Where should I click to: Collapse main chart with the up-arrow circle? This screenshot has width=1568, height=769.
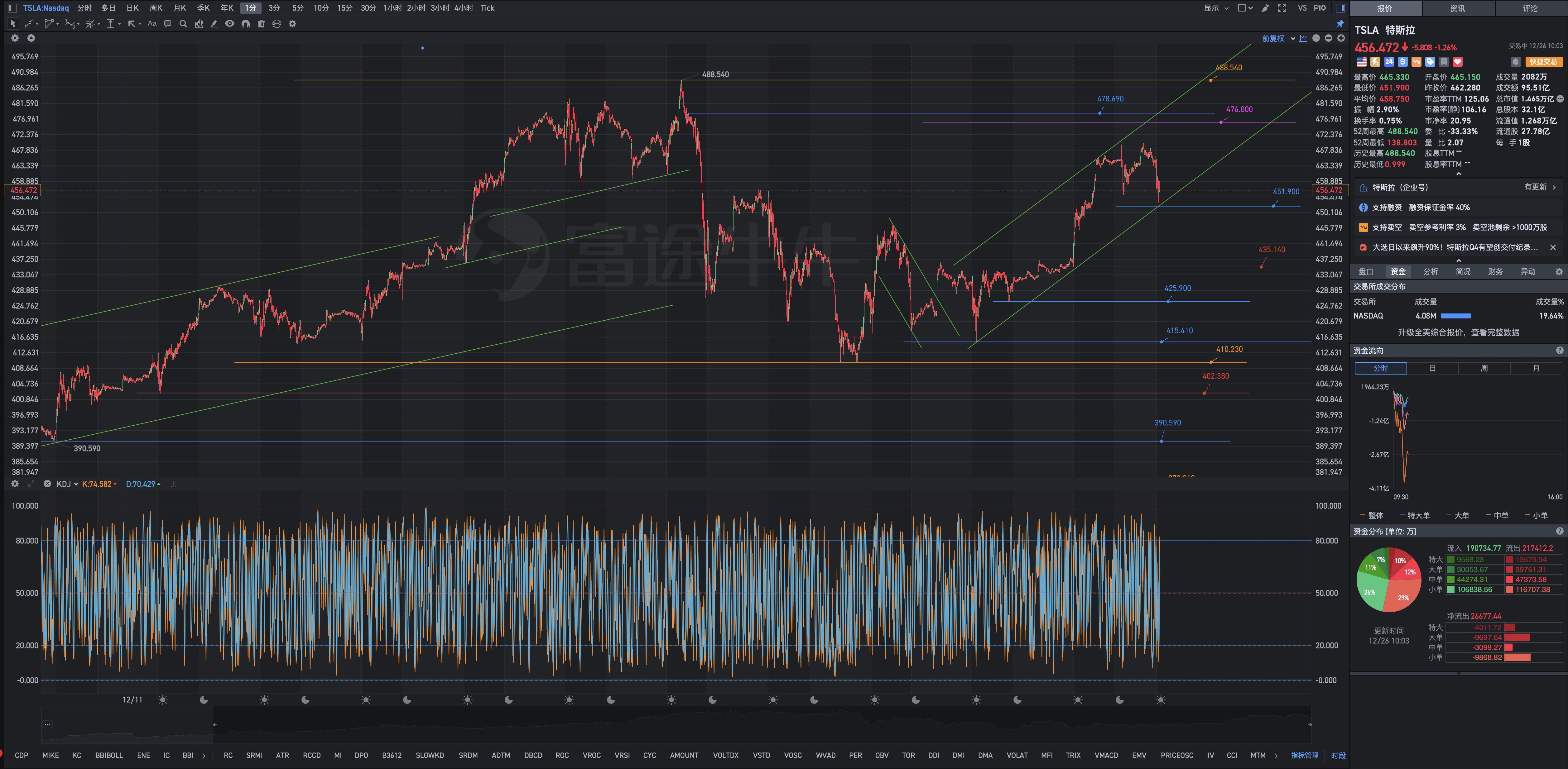click(x=31, y=38)
